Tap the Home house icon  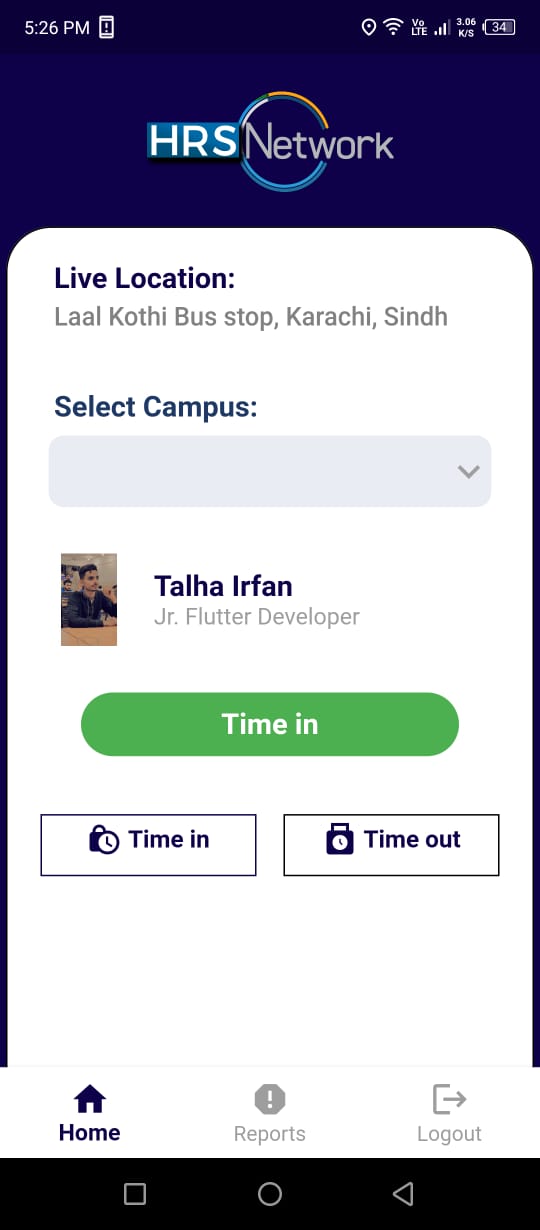pos(90,1099)
